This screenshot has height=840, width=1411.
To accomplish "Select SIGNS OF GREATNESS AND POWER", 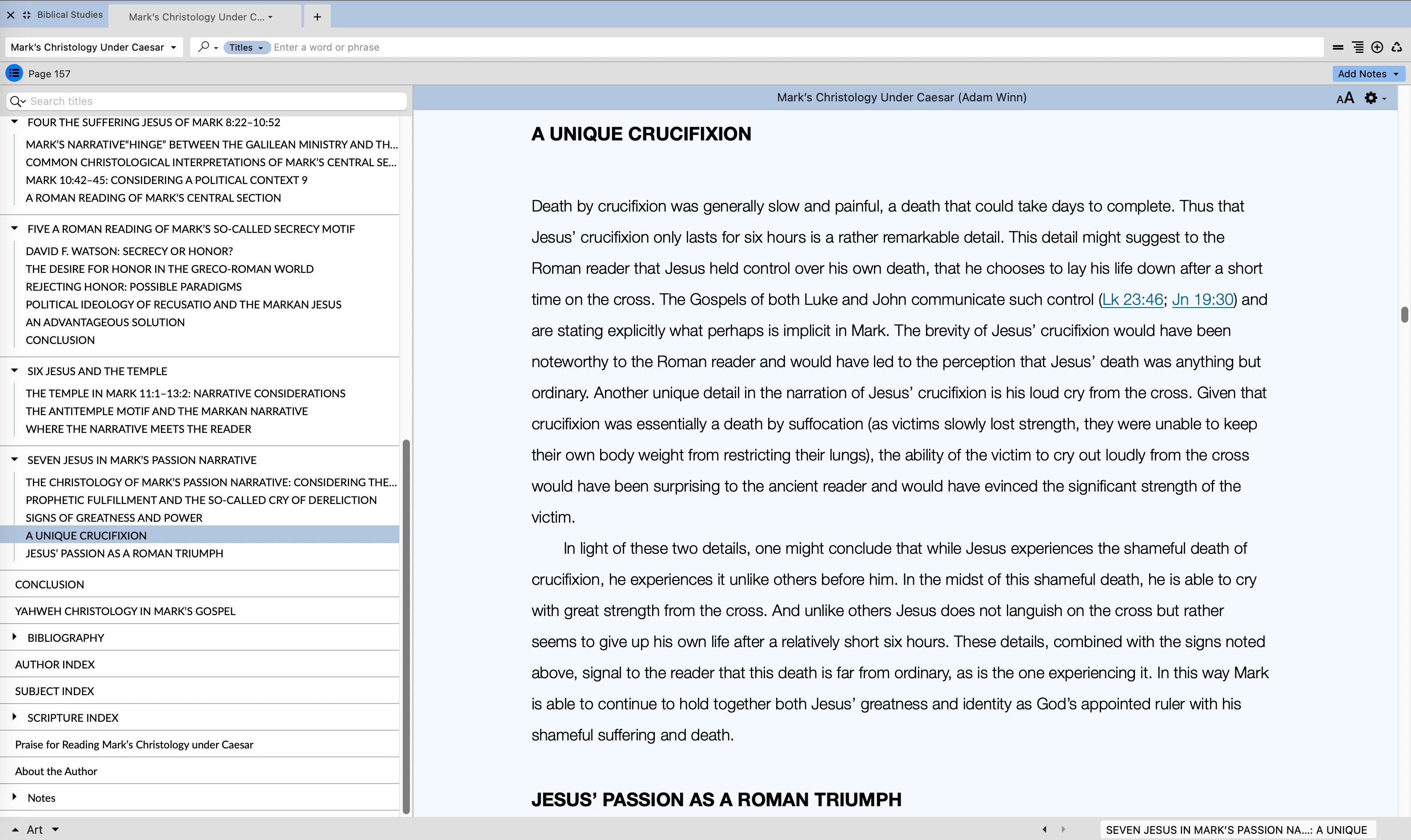I will coord(114,518).
